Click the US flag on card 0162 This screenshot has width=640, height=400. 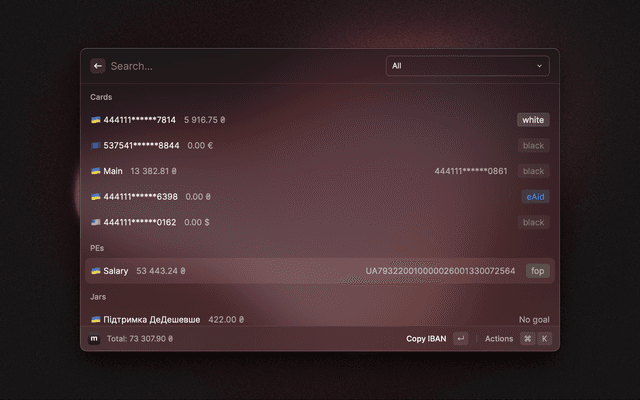click(x=96, y=223)
